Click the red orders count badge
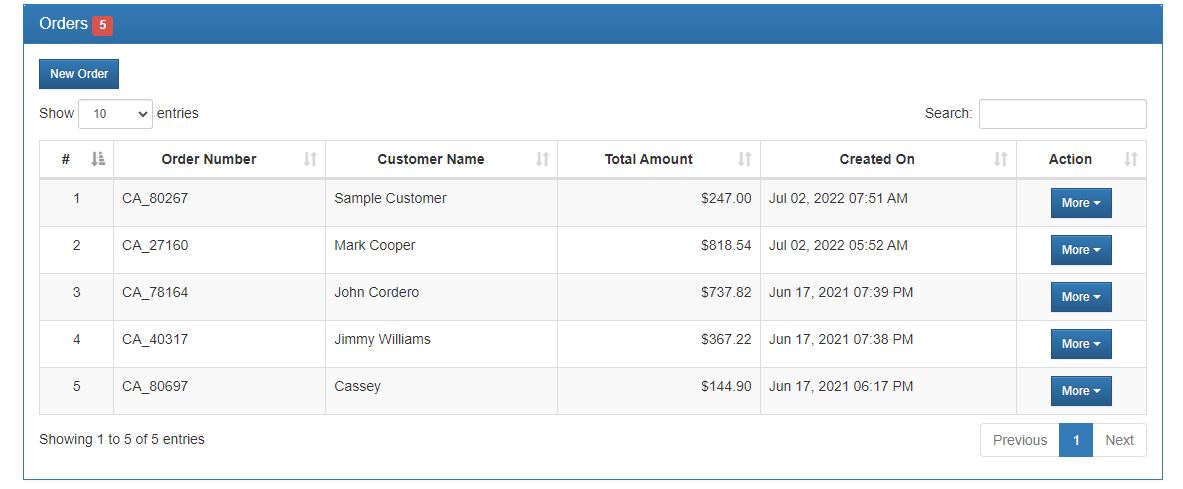The height and width of the screenshot is (489, 1183). pos(102,25)
